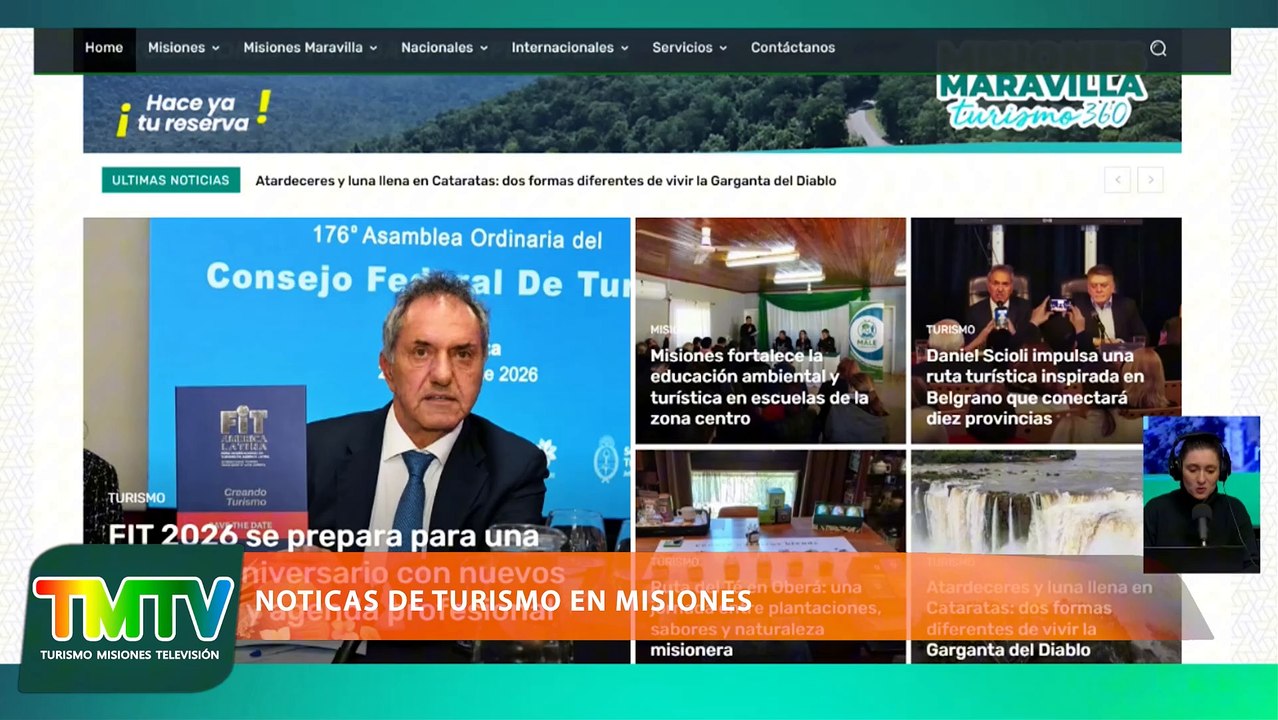The height and width of the screenshot is (720, 1278).
Task: Open the search magnifier icon
Action: click(1158, 48)
